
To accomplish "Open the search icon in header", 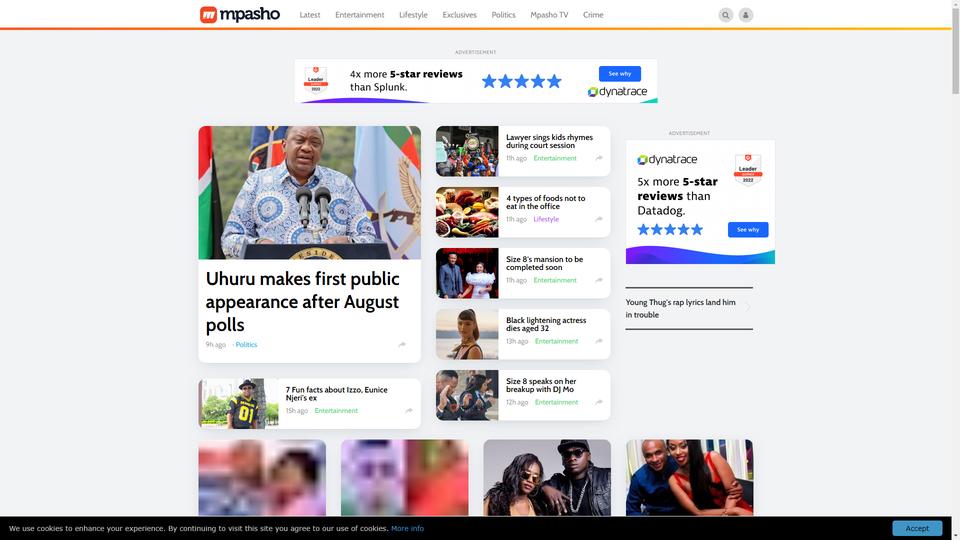I will tap(726, 15).
